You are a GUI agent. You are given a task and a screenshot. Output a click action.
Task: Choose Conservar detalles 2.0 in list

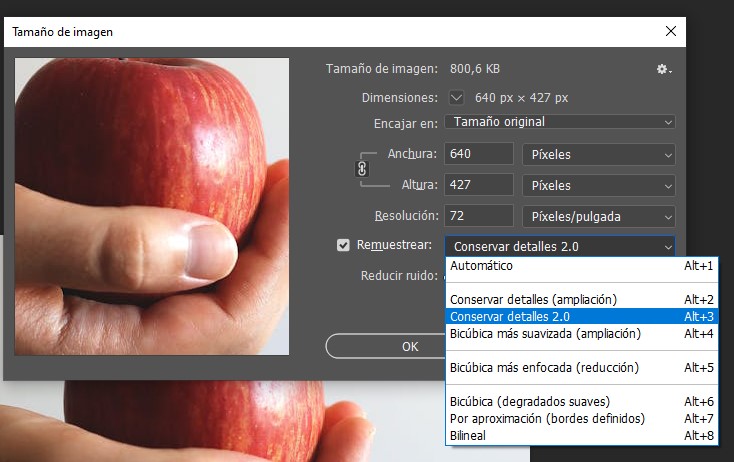582,316
